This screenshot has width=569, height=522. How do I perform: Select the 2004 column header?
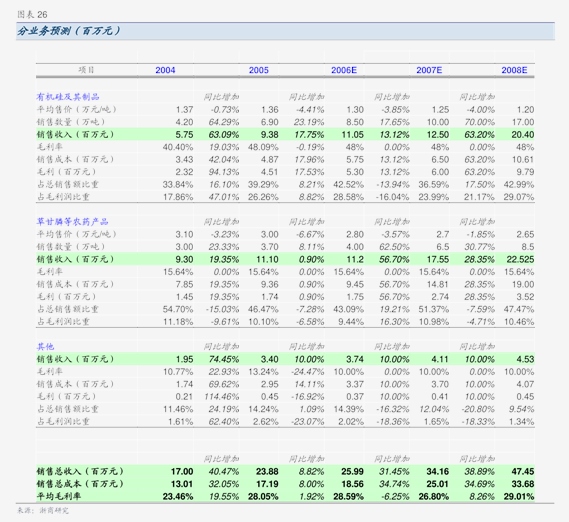pos(165,70)
